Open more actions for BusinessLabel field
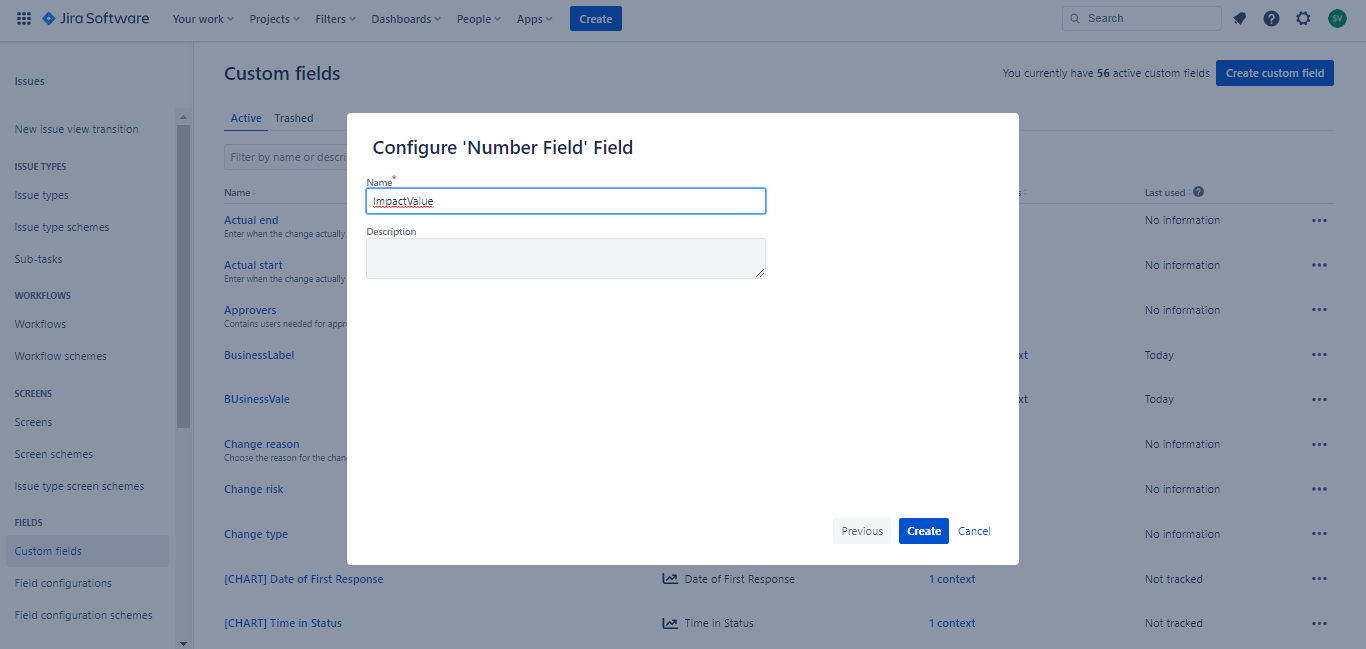This screenshot has width=1366, height=649. point(1319,355)
